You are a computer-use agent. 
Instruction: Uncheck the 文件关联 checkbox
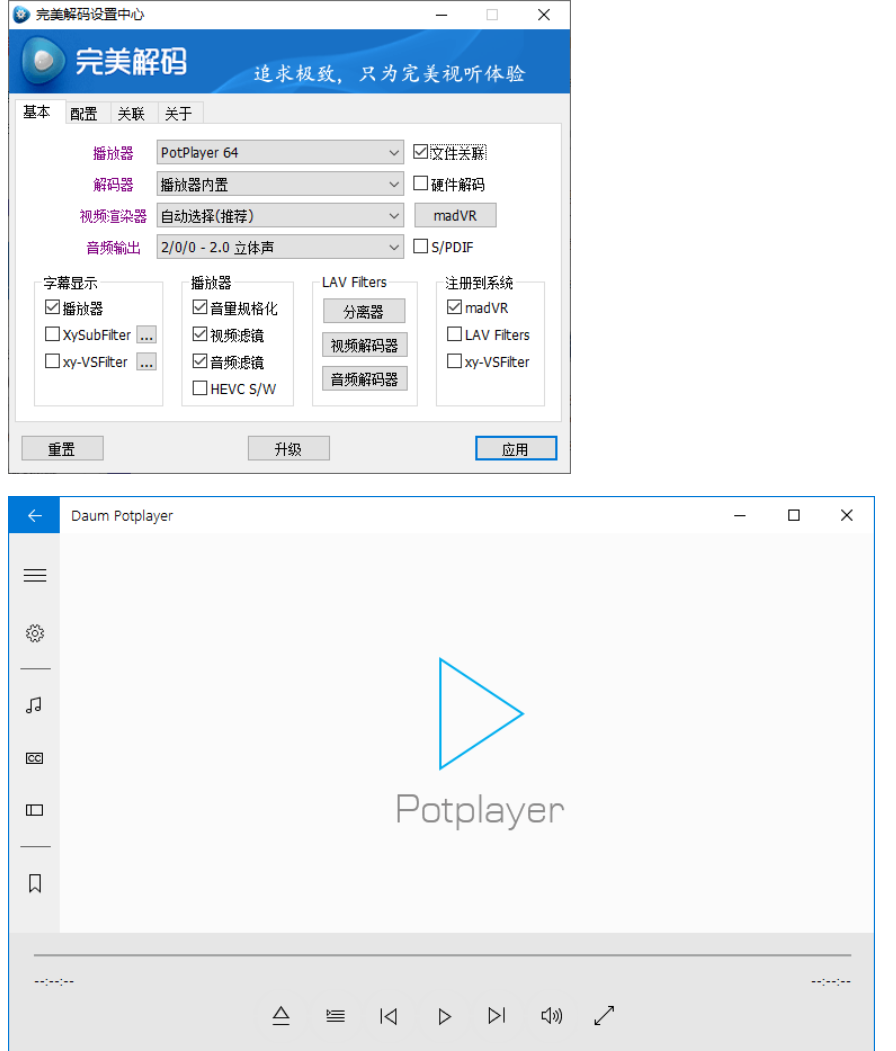tap(421, 152)
